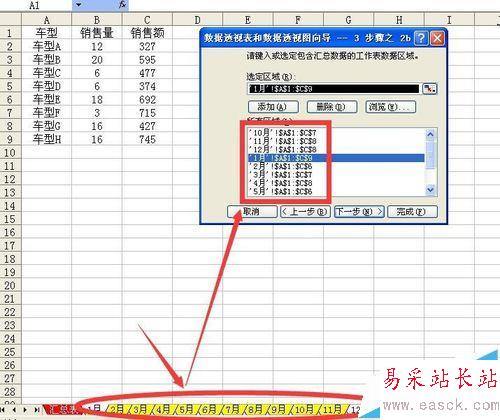The image size is (500, 420).
Task: Select row 10 header
Action: [10, 153]
